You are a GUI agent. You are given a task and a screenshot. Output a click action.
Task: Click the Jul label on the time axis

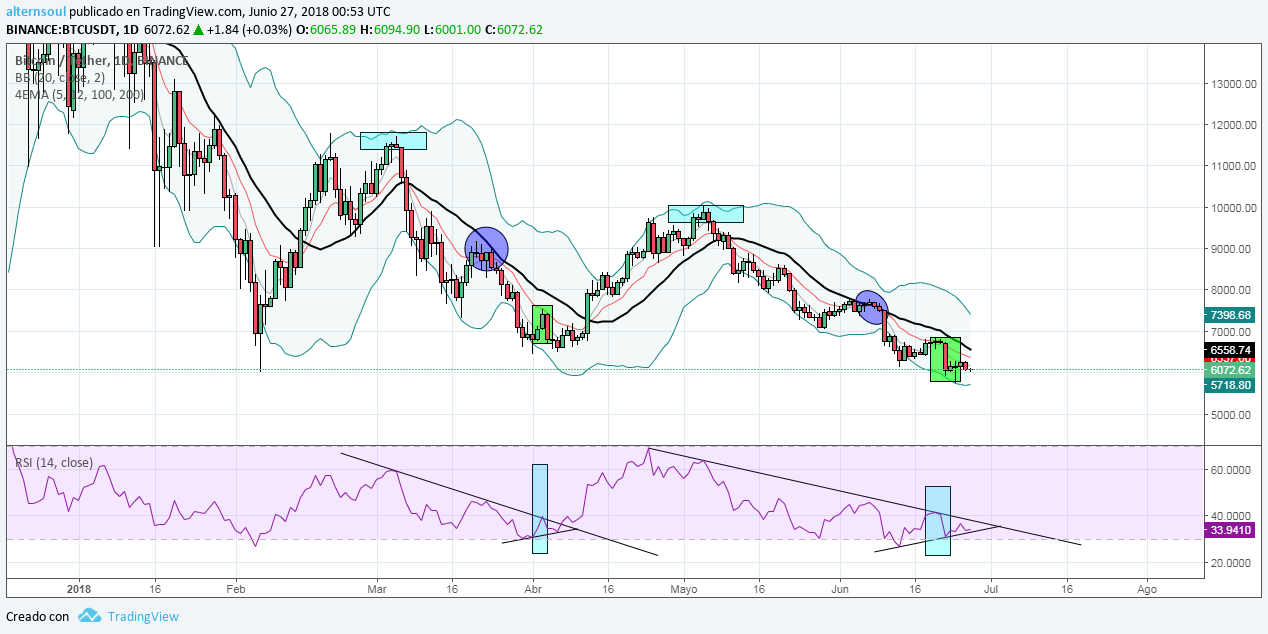[x=991, y=590]
